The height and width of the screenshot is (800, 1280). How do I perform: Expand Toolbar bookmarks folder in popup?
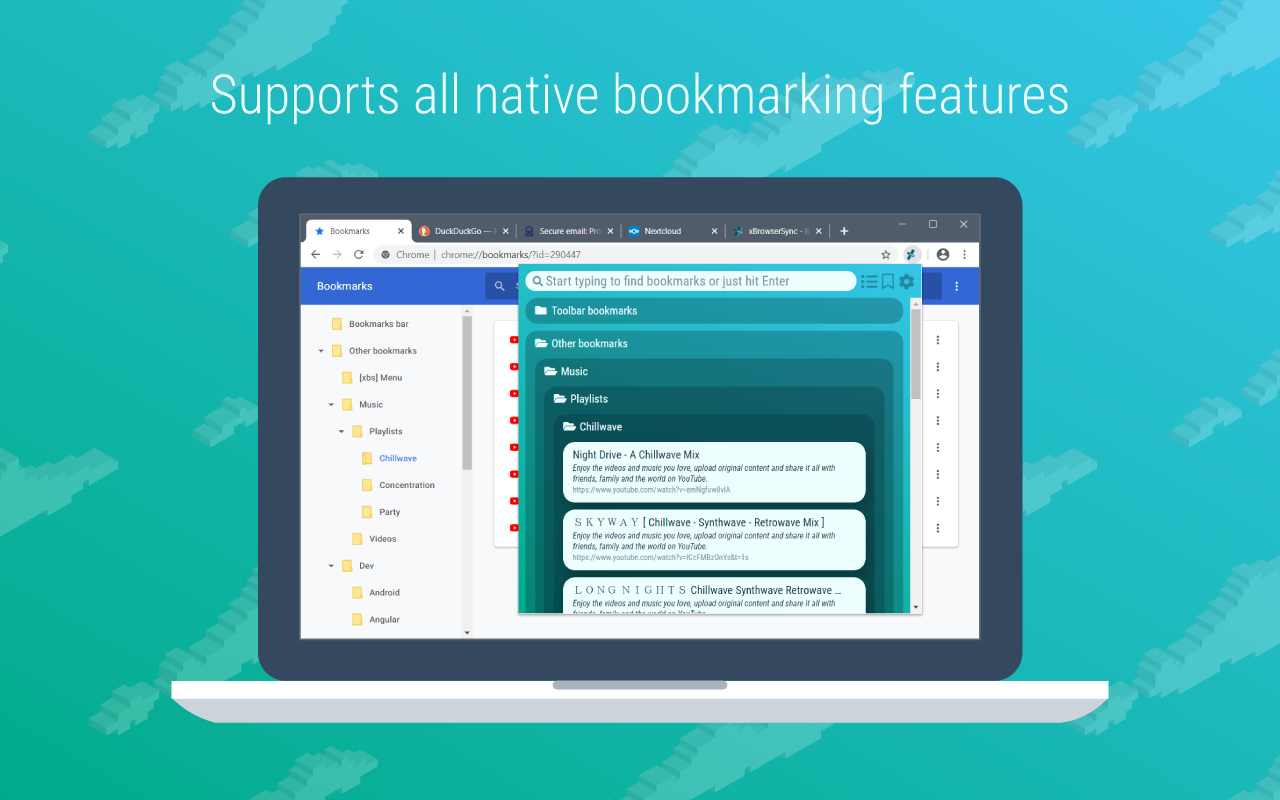tap(715, 311)
